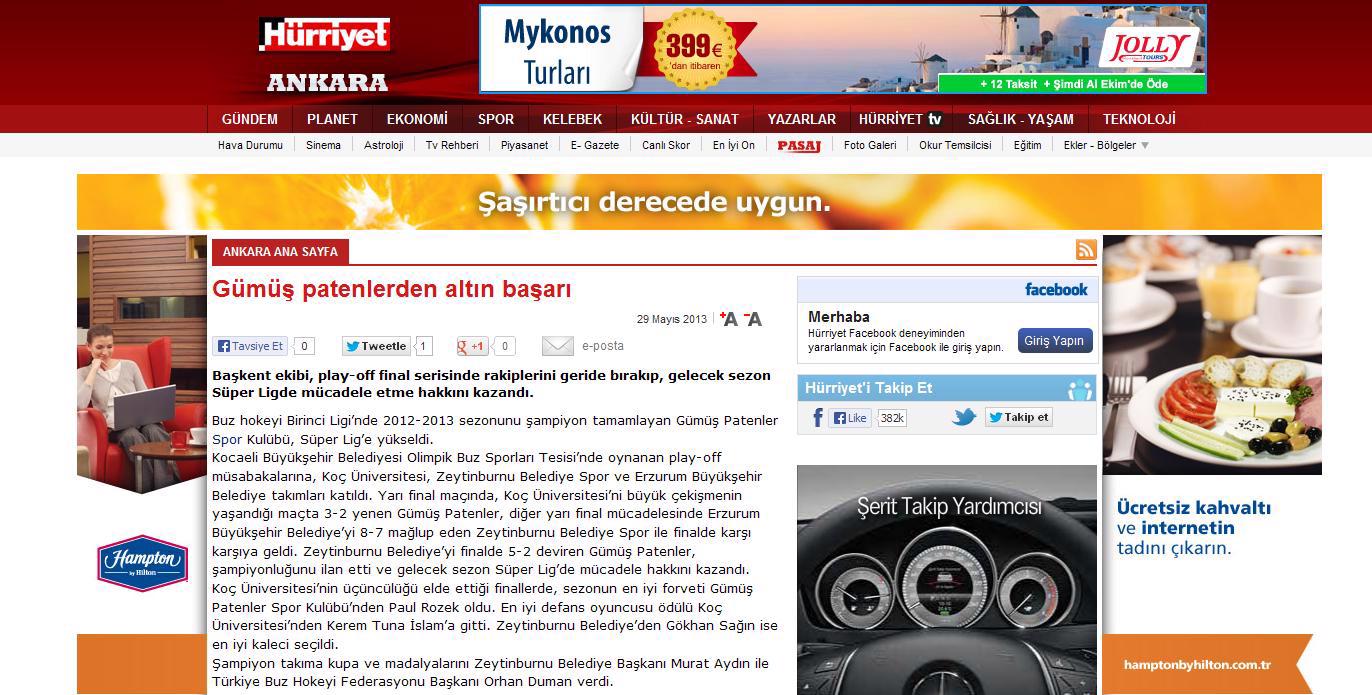Click the Jolly Tours logo in banner

click(x=1148, y=47)
